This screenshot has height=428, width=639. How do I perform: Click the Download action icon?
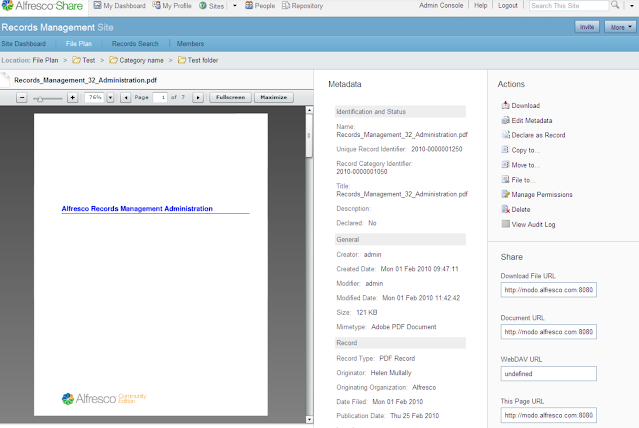pos(505,105)
